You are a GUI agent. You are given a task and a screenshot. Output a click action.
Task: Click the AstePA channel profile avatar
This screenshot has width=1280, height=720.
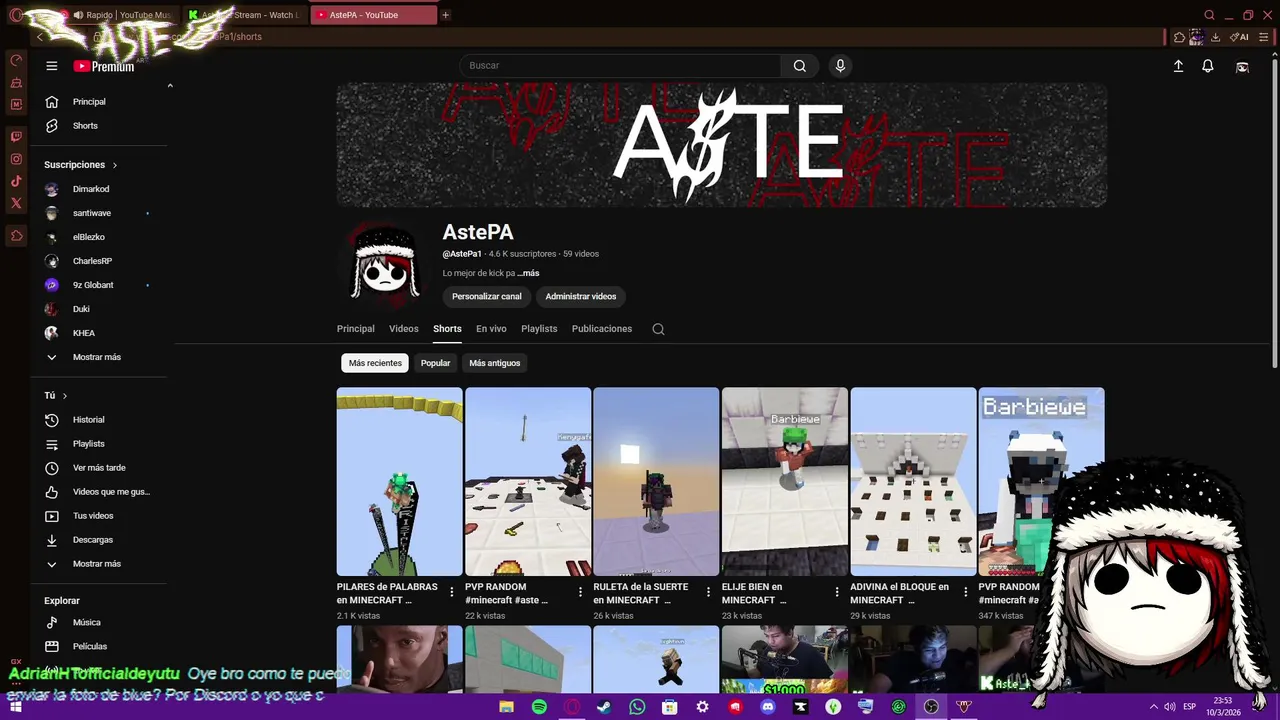coord(386,265)
